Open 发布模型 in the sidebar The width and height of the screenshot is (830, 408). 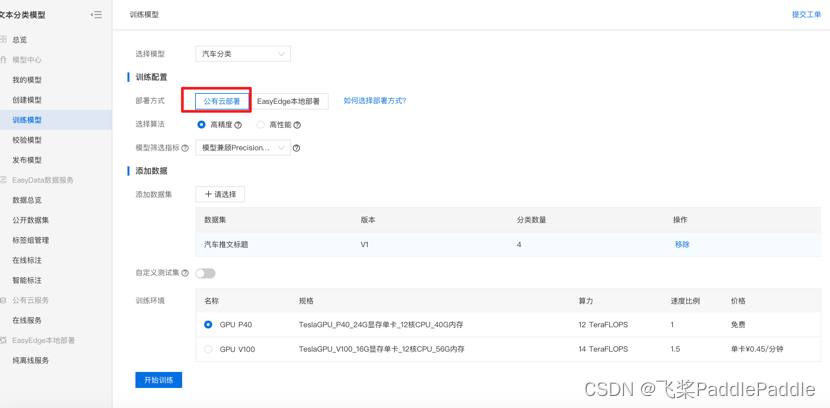[27, 160]
